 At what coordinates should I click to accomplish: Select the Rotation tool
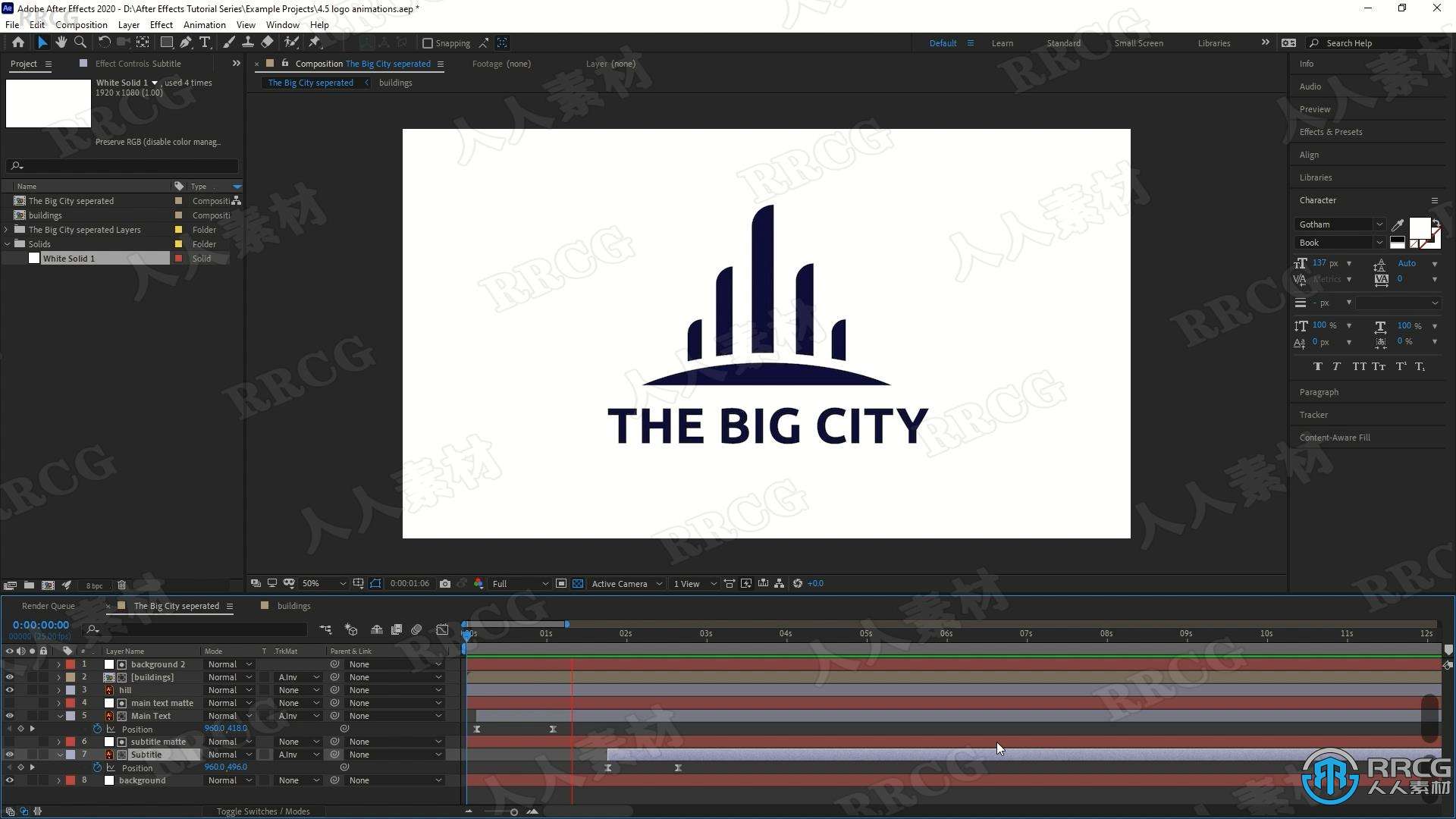[x=104, y=42]
